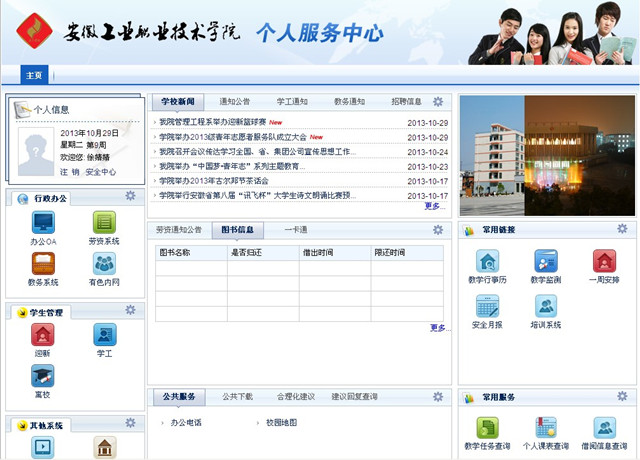Open the 一周安排 icon
The image size is (640, 460).
pos(605,261)
